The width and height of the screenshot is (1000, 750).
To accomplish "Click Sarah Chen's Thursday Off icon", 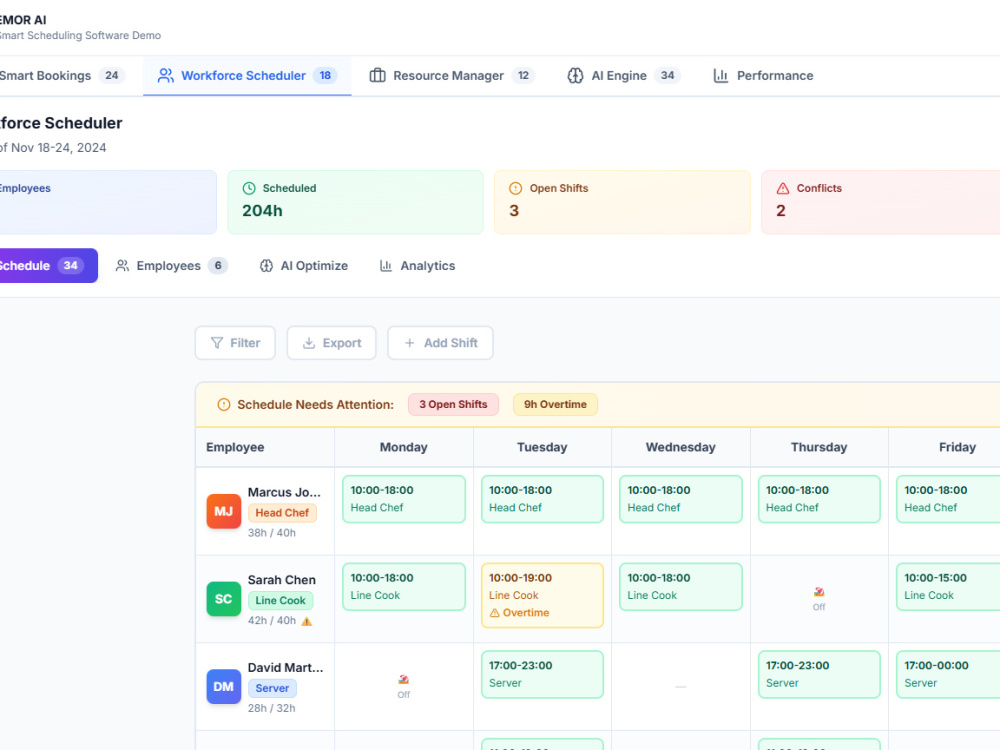I will tap(819, 592).
